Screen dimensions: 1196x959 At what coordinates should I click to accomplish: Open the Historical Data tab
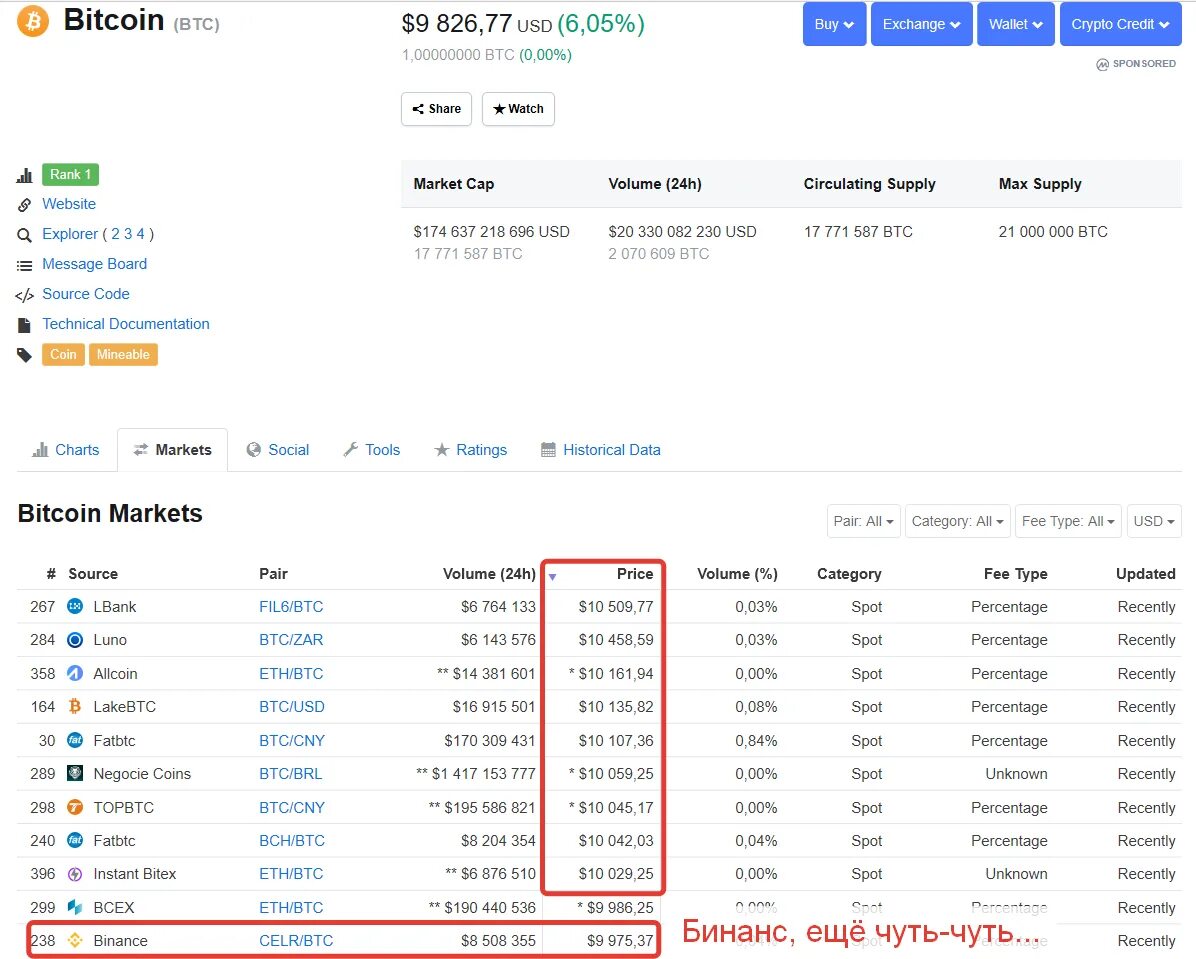point(601,450)
